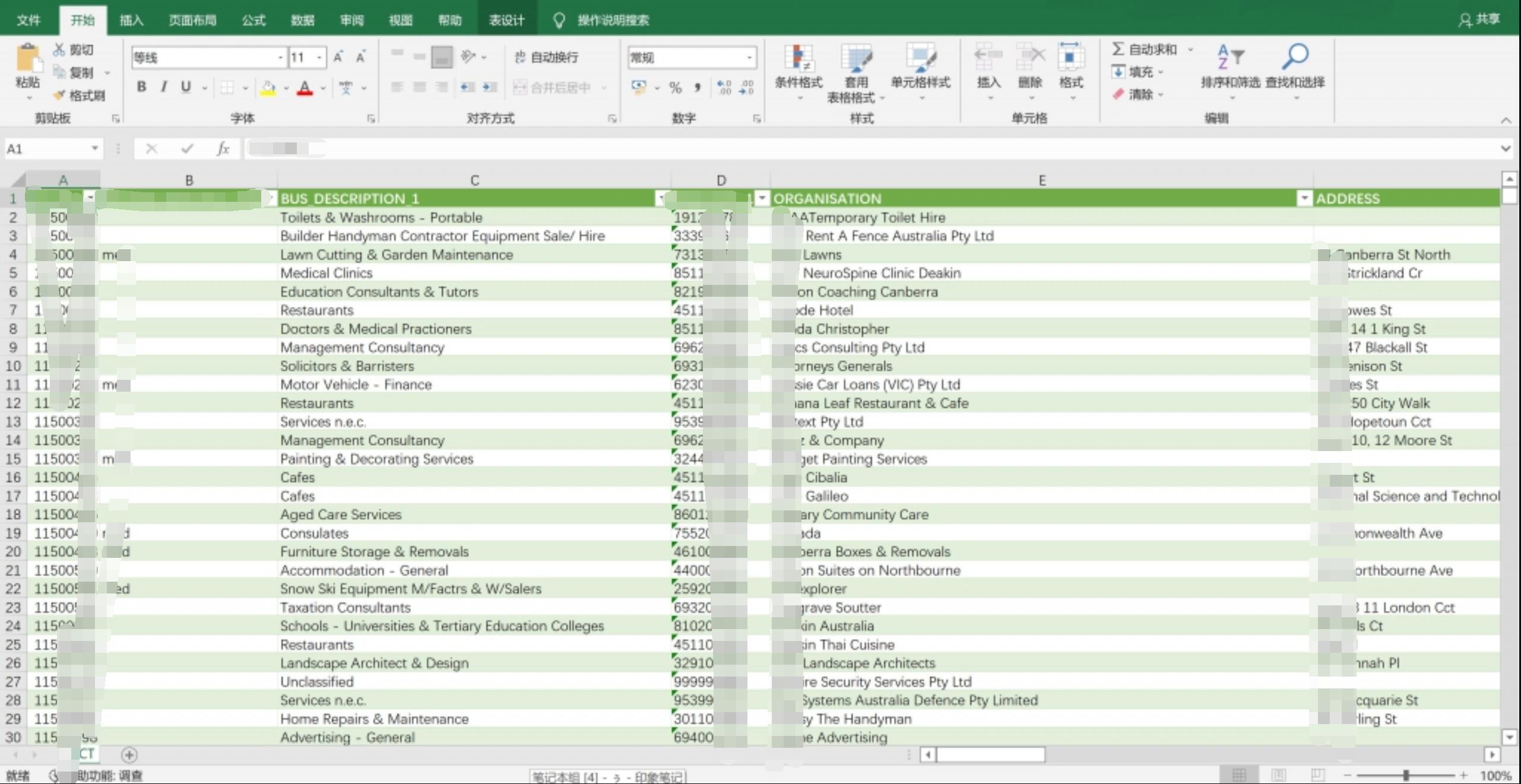The height and width of the screenshot is (784, 1521).
Task: Select the Format Painter brush
Action: click(x=59, y=95)
